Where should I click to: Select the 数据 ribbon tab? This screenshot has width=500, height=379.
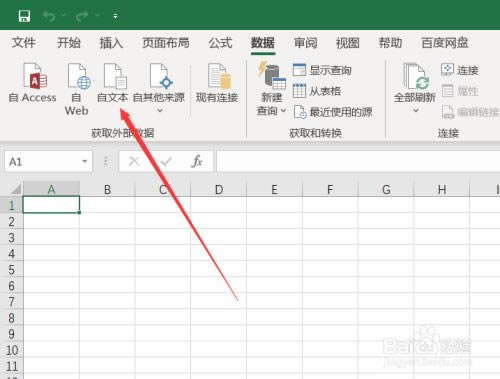click(263, 43)
